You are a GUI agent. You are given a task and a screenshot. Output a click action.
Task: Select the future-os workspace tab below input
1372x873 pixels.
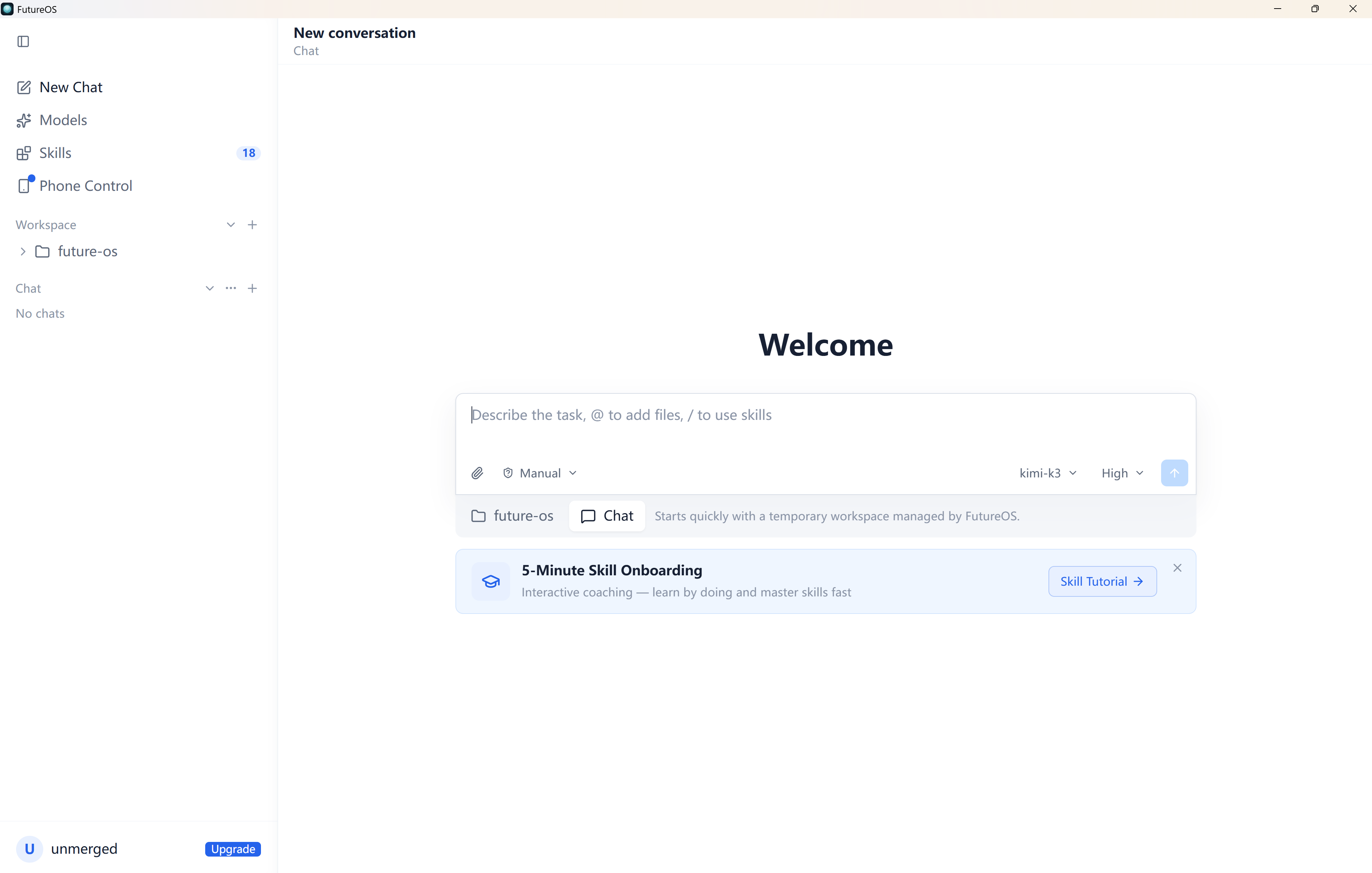512,516
